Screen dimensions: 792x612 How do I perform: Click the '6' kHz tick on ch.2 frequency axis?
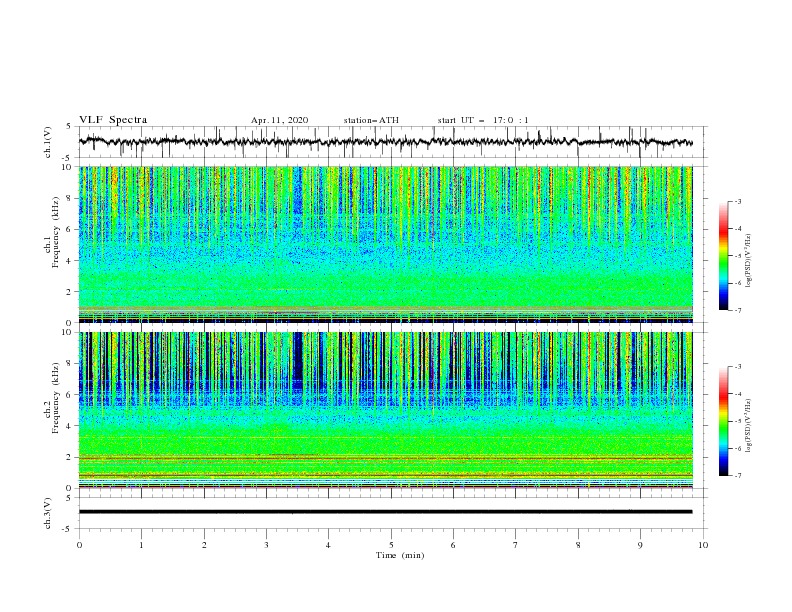(70, 395)
